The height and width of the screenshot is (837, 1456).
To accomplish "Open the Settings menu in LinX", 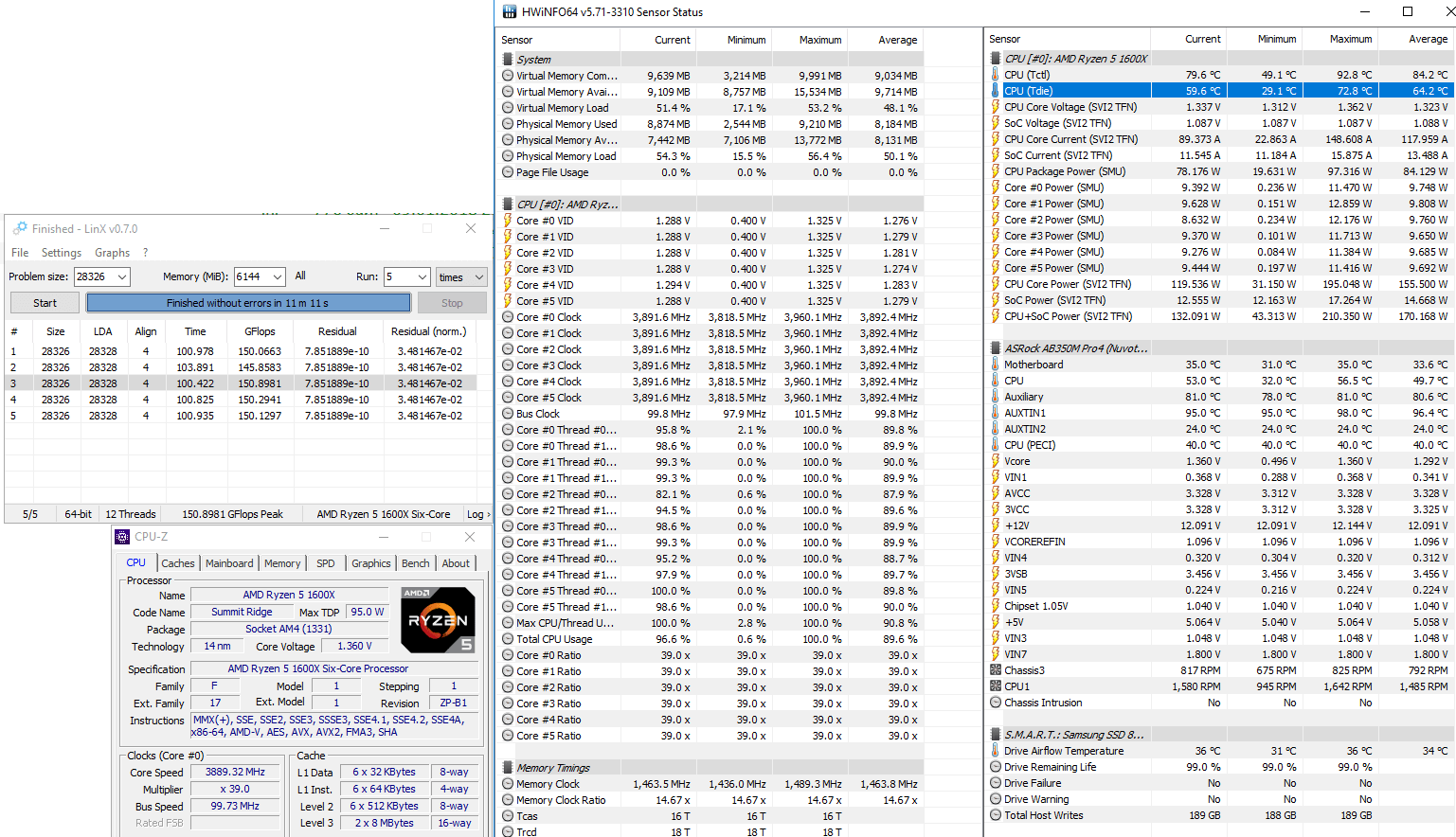I will (x=62, y=253).
